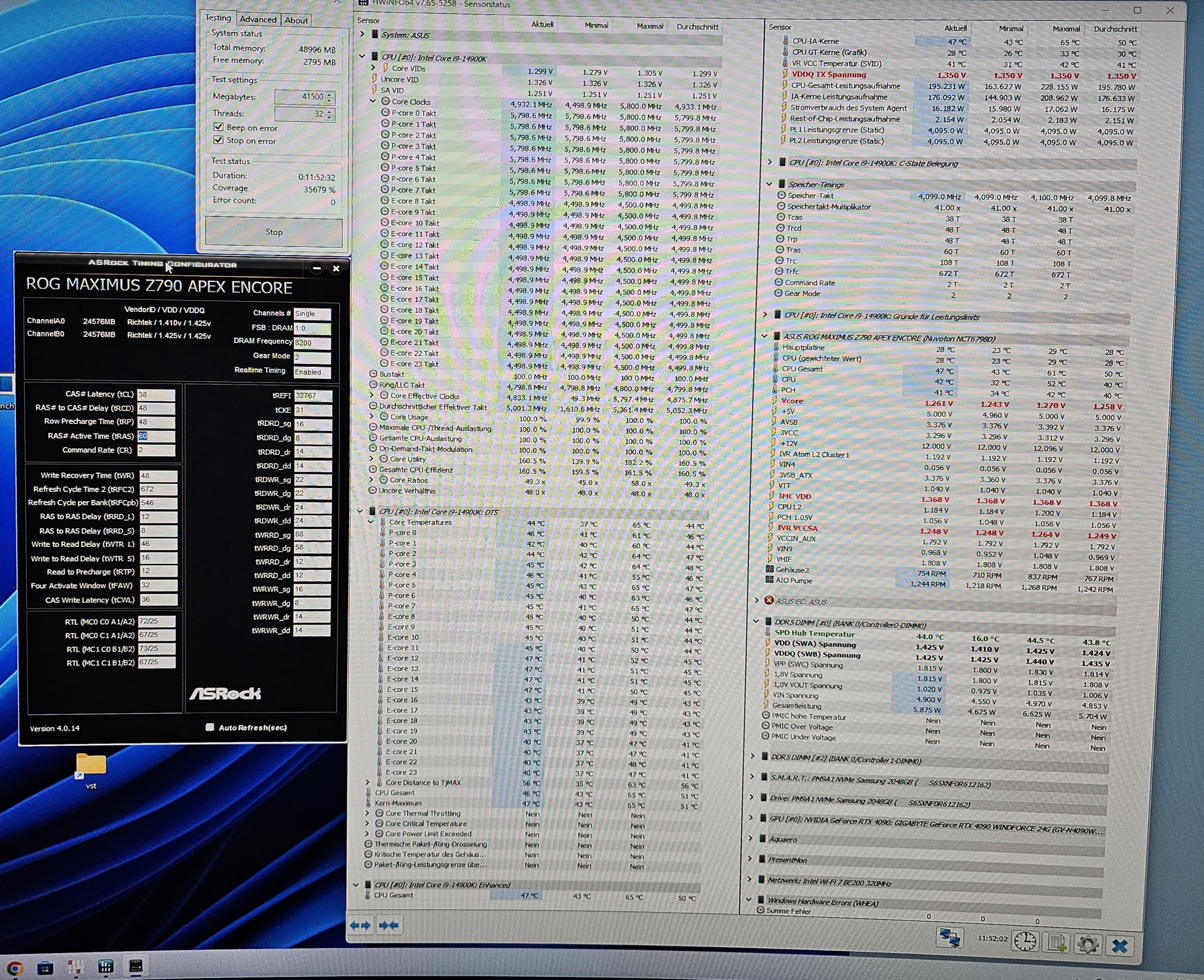
Task: Click the ASRock Timing Configurator taskbar icon
Action: tap(135, 966)
